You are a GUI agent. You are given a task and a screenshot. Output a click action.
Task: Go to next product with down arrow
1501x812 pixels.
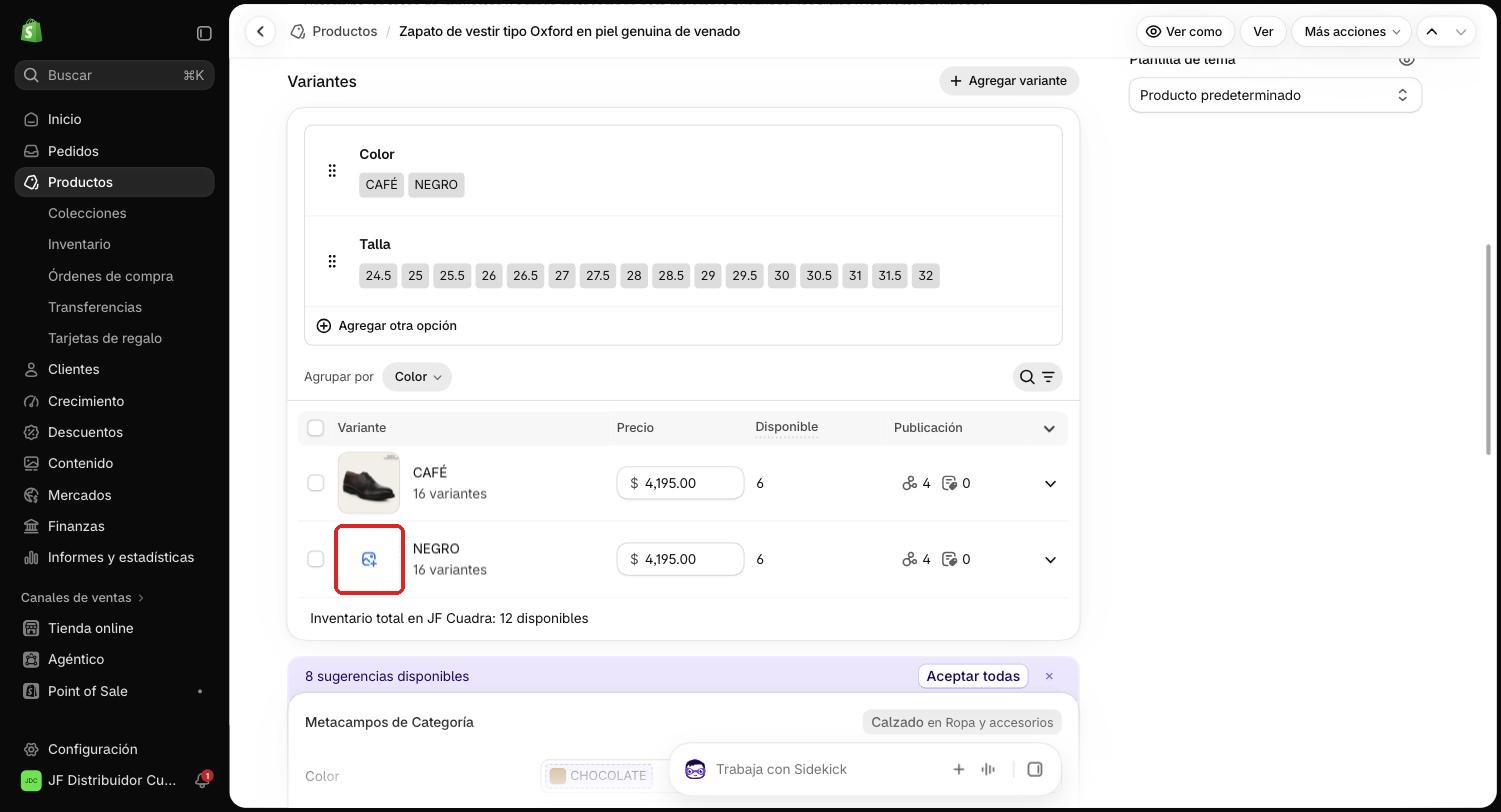1461,31
